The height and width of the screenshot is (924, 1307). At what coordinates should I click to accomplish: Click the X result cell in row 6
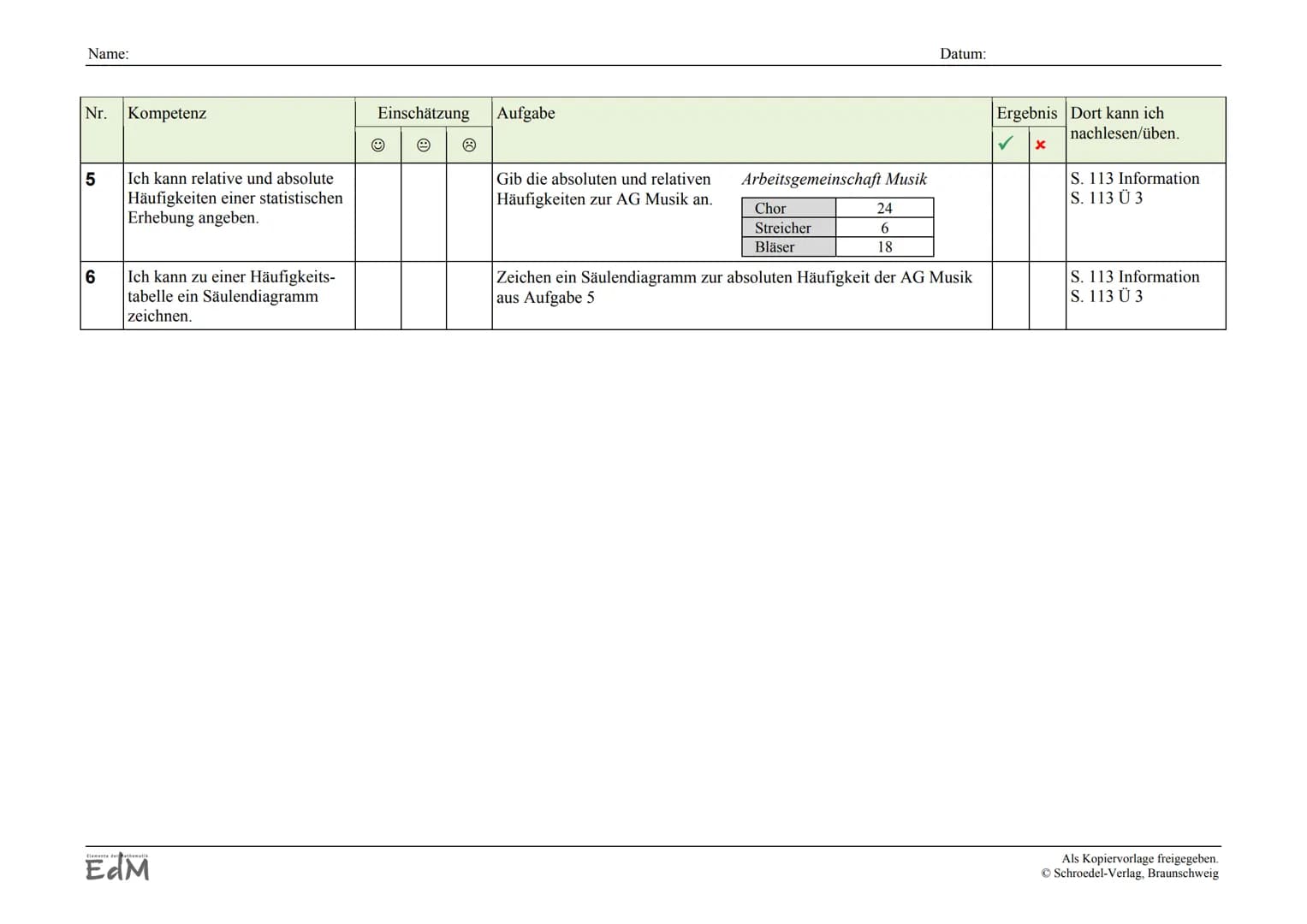tap(1048, 295)
